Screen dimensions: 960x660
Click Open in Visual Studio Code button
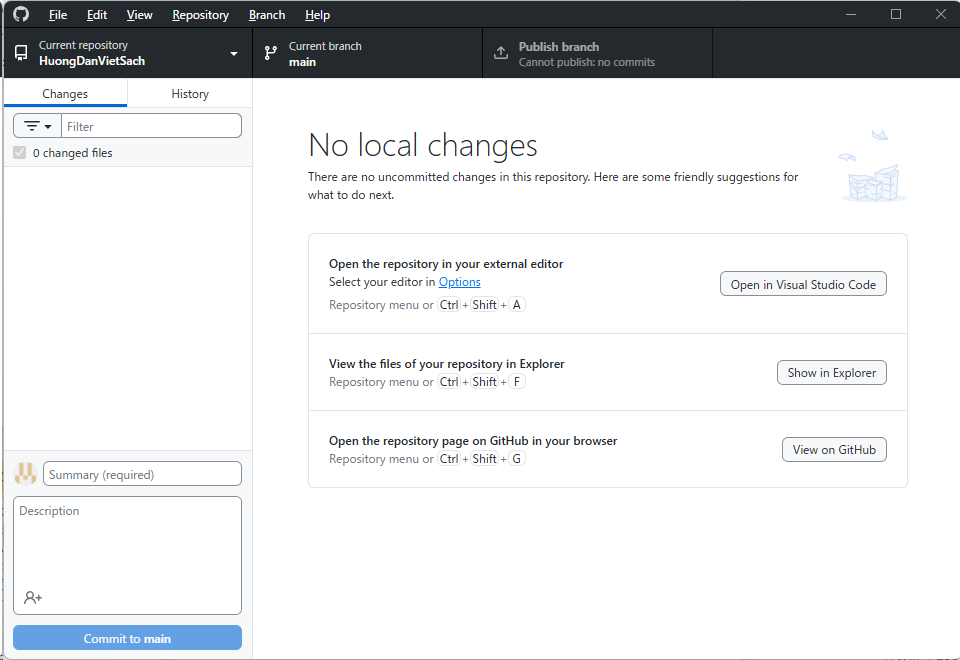pyautogui.click(x=803, y=284)
